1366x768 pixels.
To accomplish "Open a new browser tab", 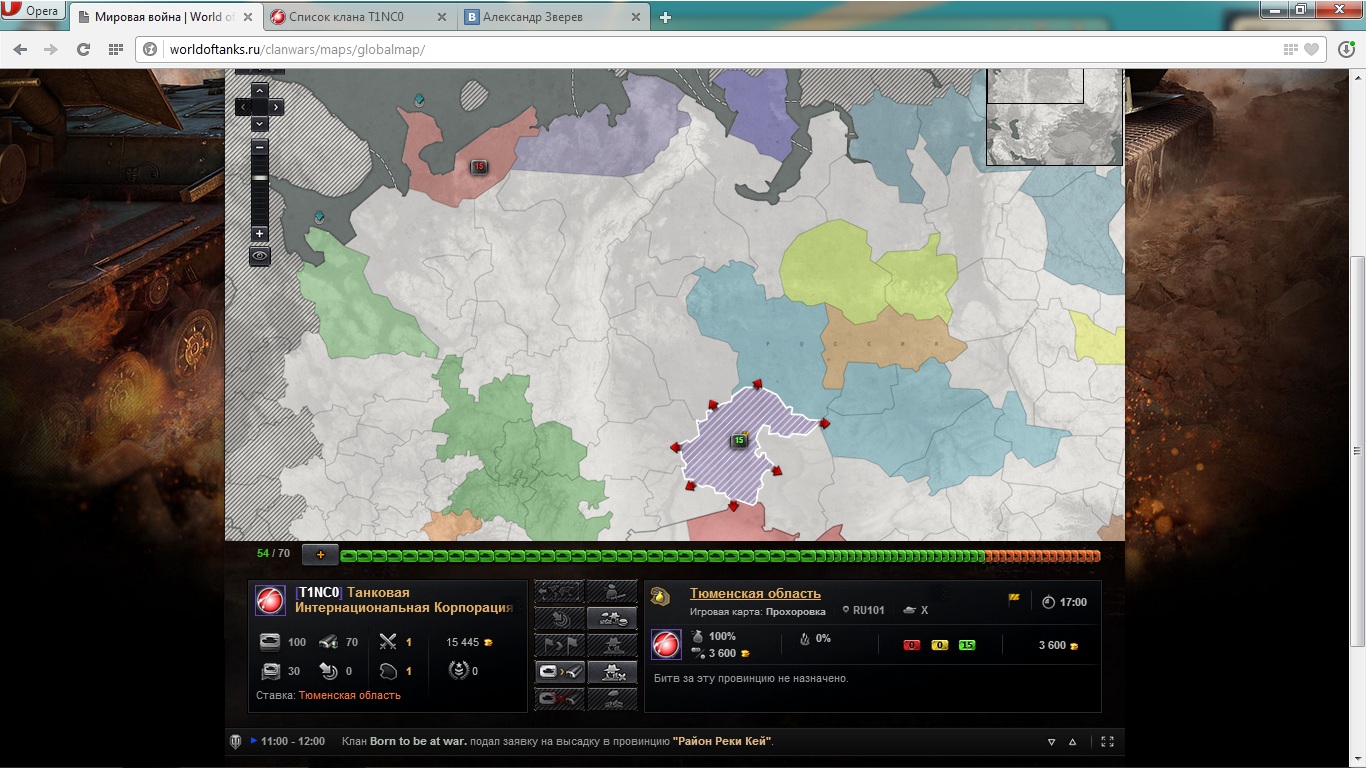I will point(665,17).
